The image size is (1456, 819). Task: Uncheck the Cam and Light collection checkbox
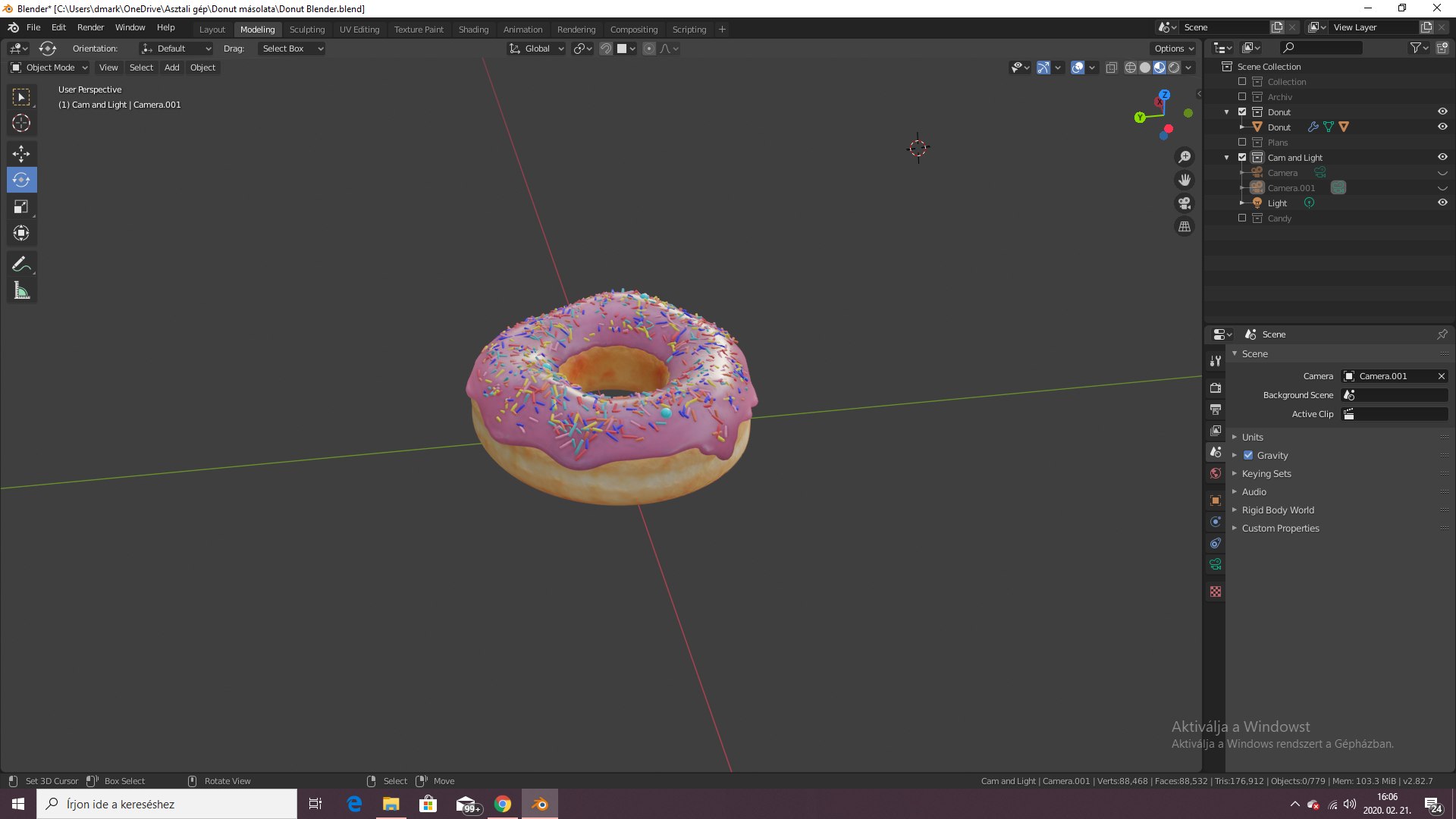coord(1242,157)
